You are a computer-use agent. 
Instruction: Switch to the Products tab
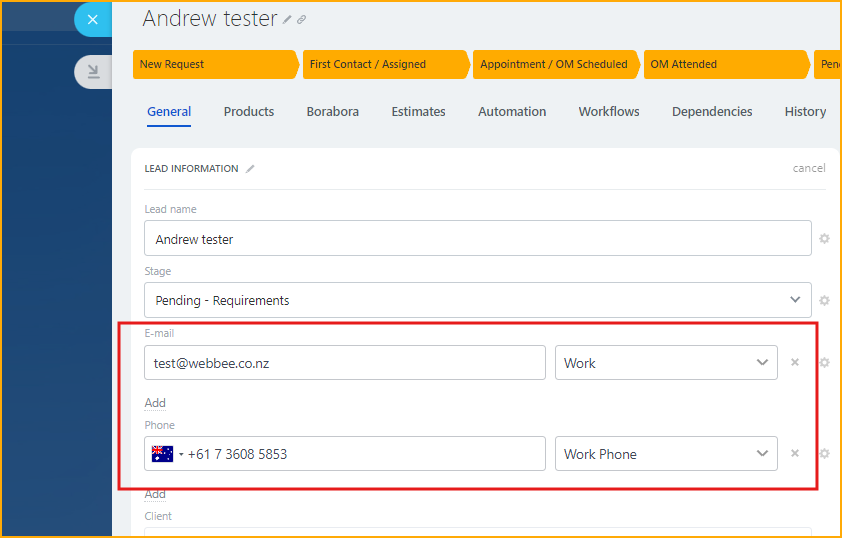coord(249,112)
